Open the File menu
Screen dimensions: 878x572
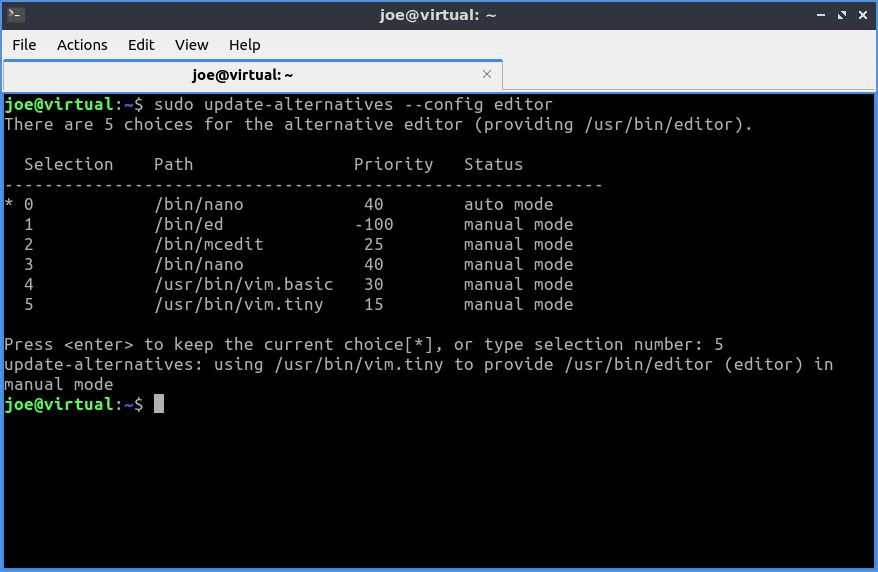pos(24,45)
